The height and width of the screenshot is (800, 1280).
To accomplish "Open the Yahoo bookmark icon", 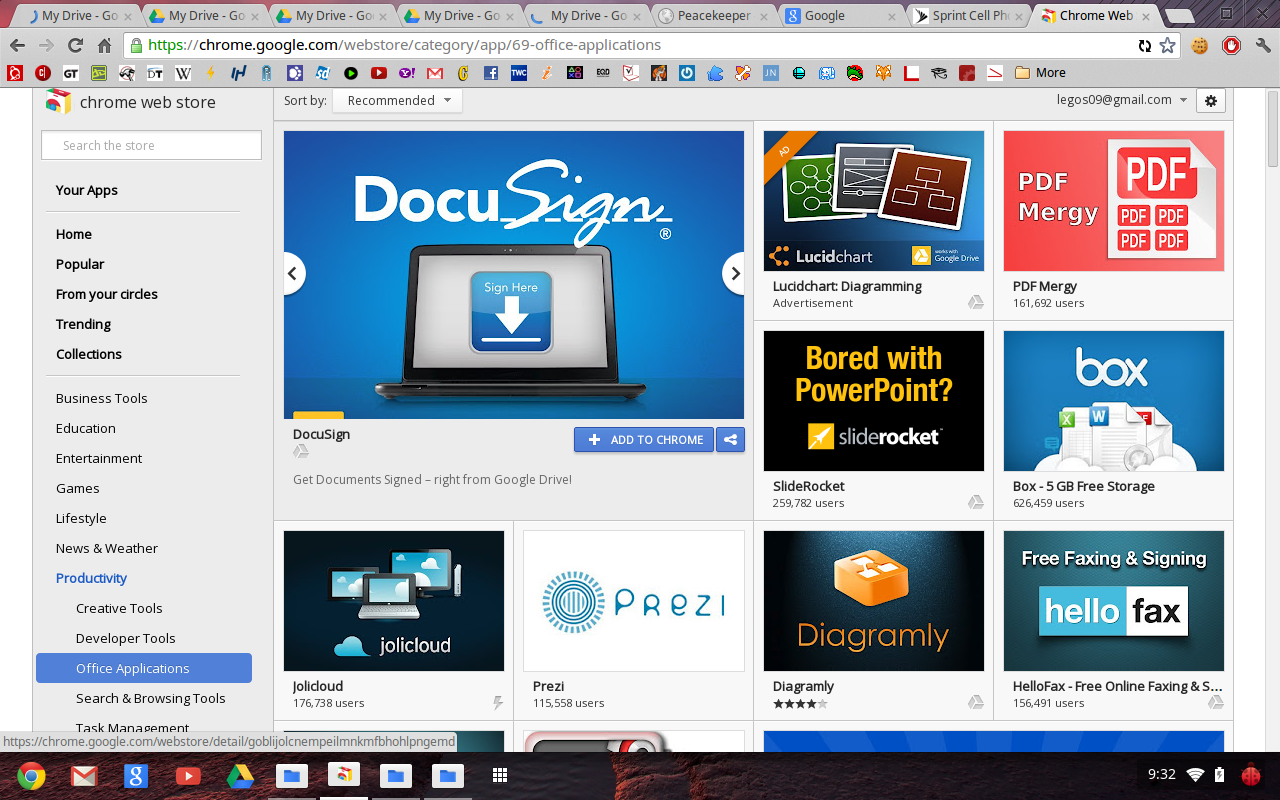I will tap(407, 73).
